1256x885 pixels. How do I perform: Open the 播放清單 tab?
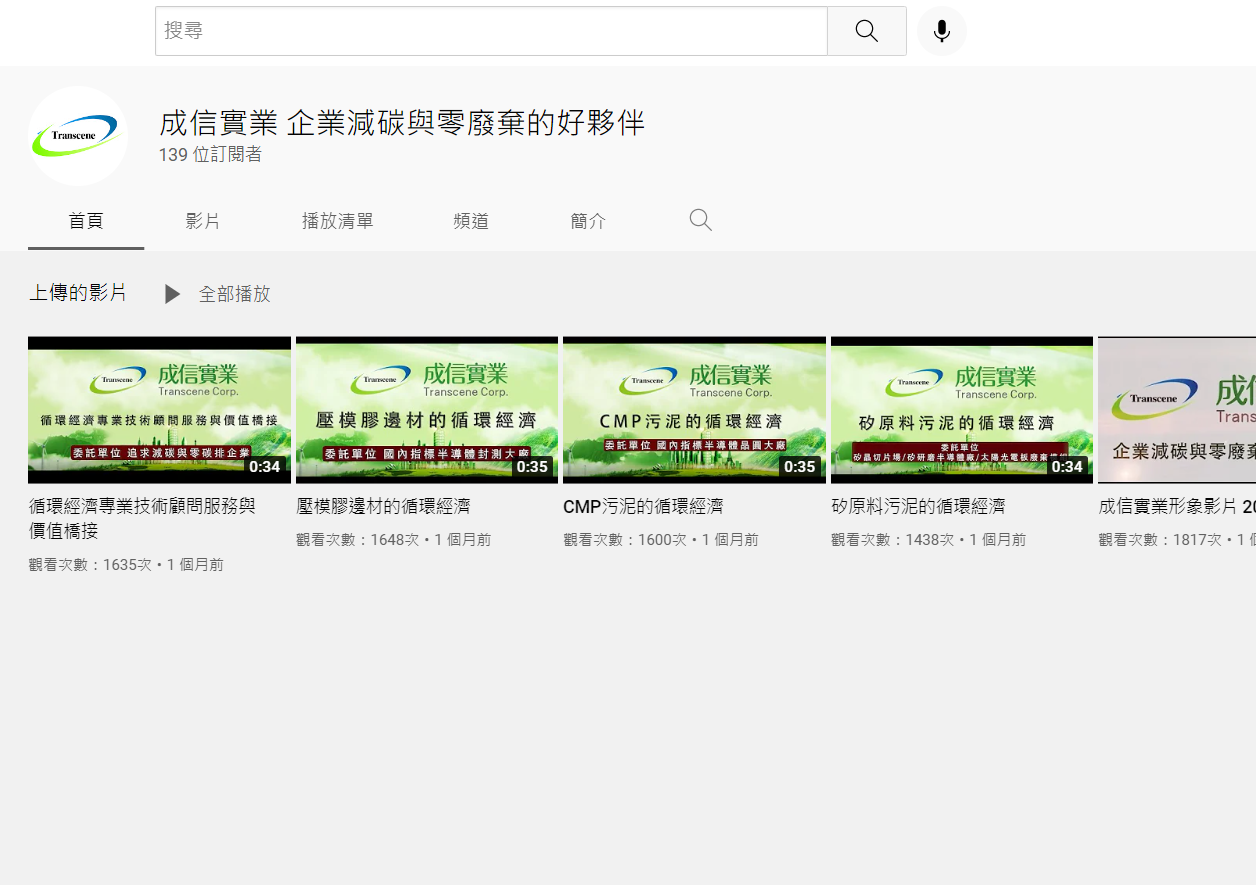[x=338, y=221]
